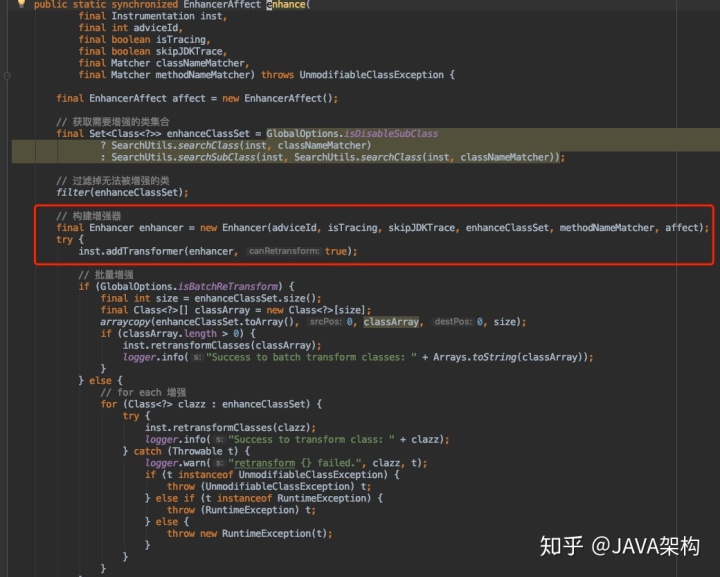Click 'classNameMatcher' in the Matcher parameter declaration

[200, 63]
